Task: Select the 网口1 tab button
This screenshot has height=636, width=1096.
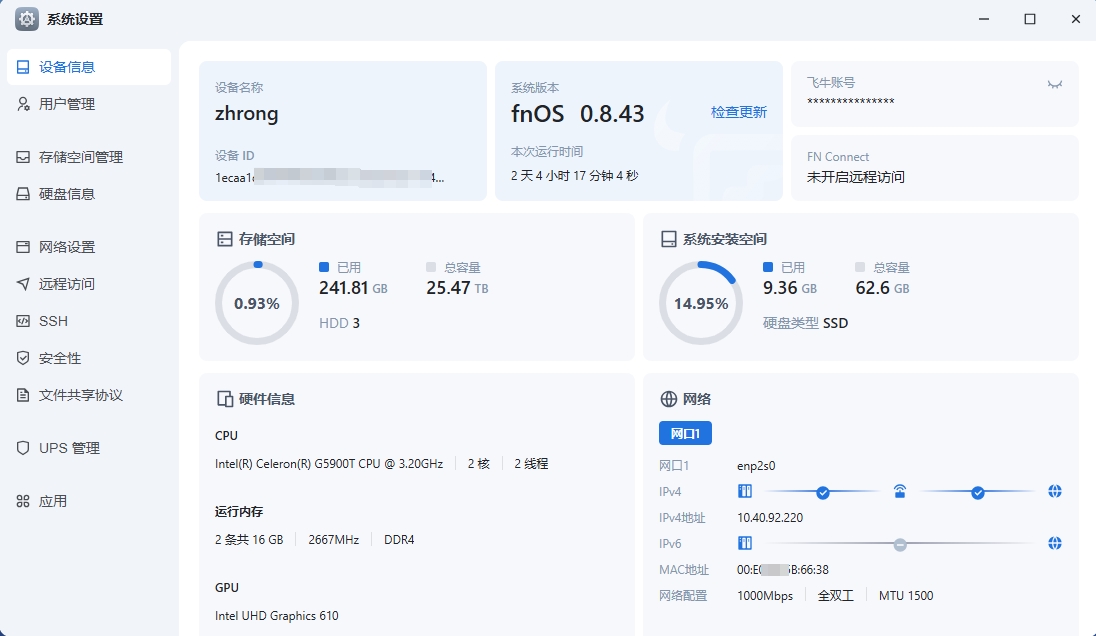Action: pyautogui.click(x=685, y=433)
